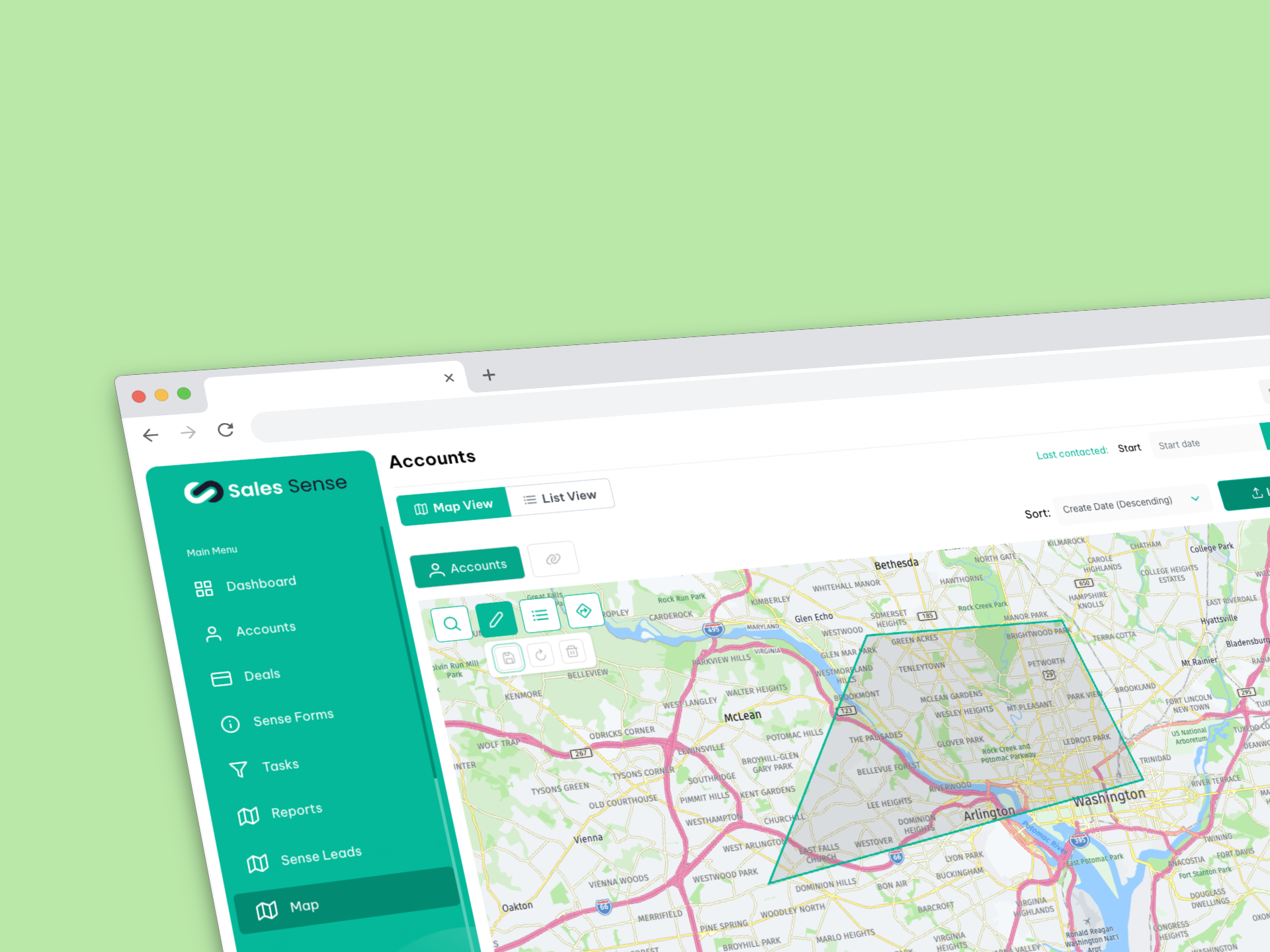Viewport: 1270px width, 952px height.
Task: Toggle the pencil draw-area tool
Action: 496,619
